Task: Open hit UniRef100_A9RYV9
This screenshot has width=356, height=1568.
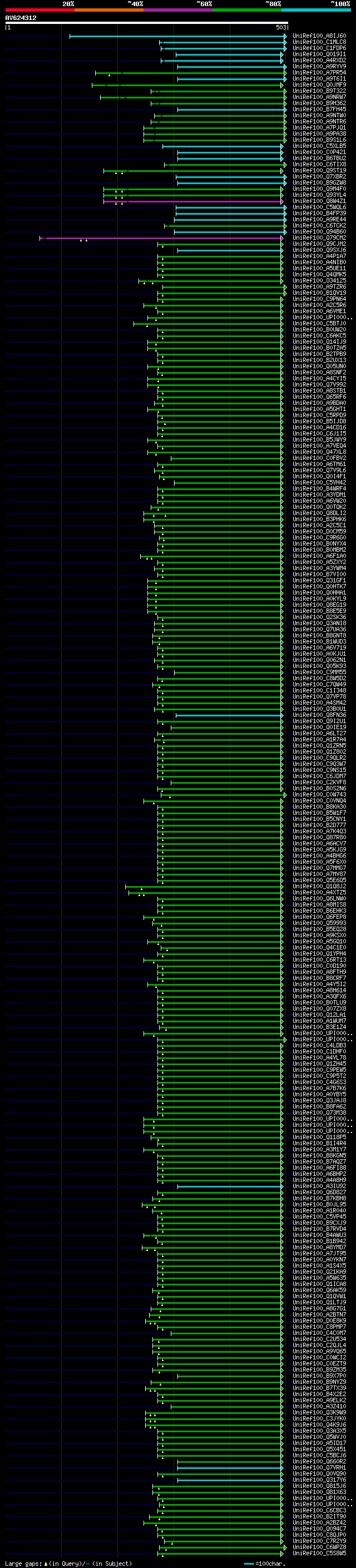Action: (319, 66)
